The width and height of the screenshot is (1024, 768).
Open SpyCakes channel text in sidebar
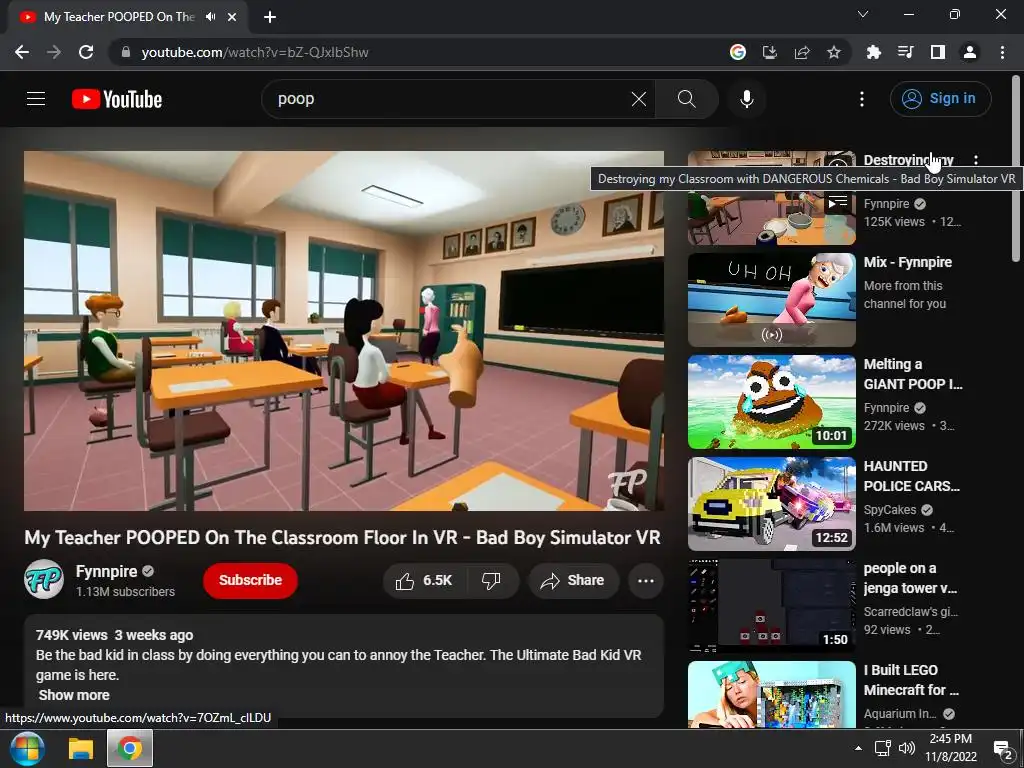click(x=889, y=509)
